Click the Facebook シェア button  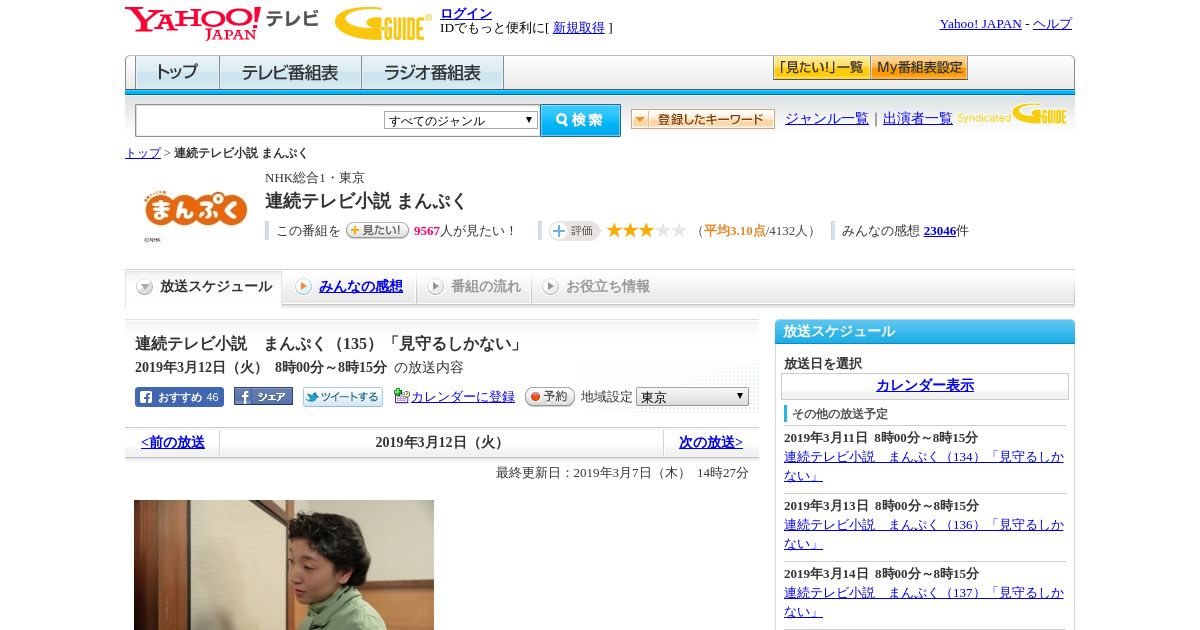263,396
